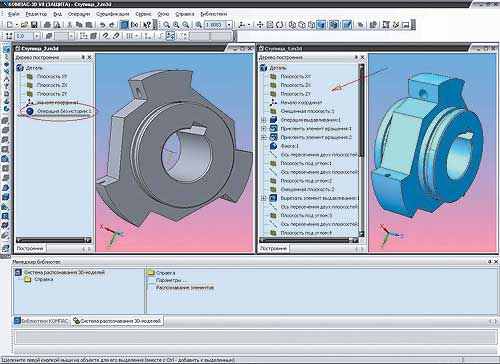
Task: Open the Справка folder in library contents
Action: 165,273
